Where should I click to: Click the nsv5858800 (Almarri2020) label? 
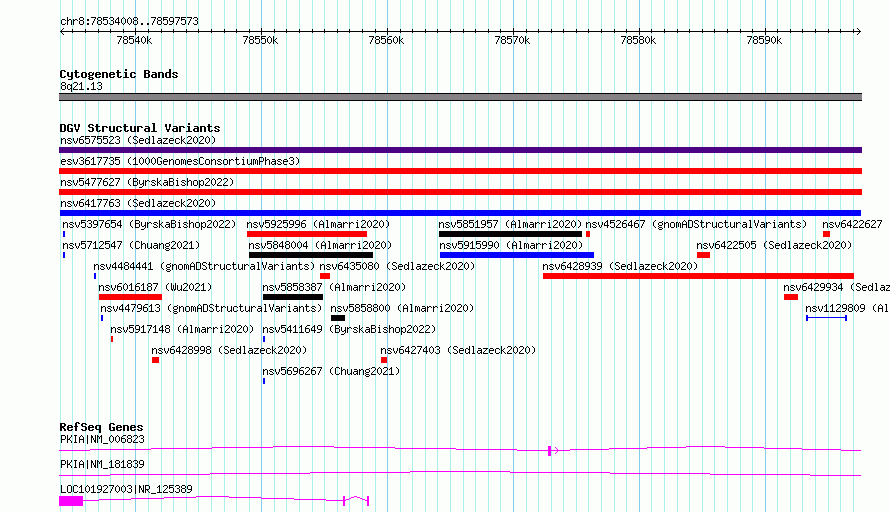pyautogui.click(x=402, y=308)
